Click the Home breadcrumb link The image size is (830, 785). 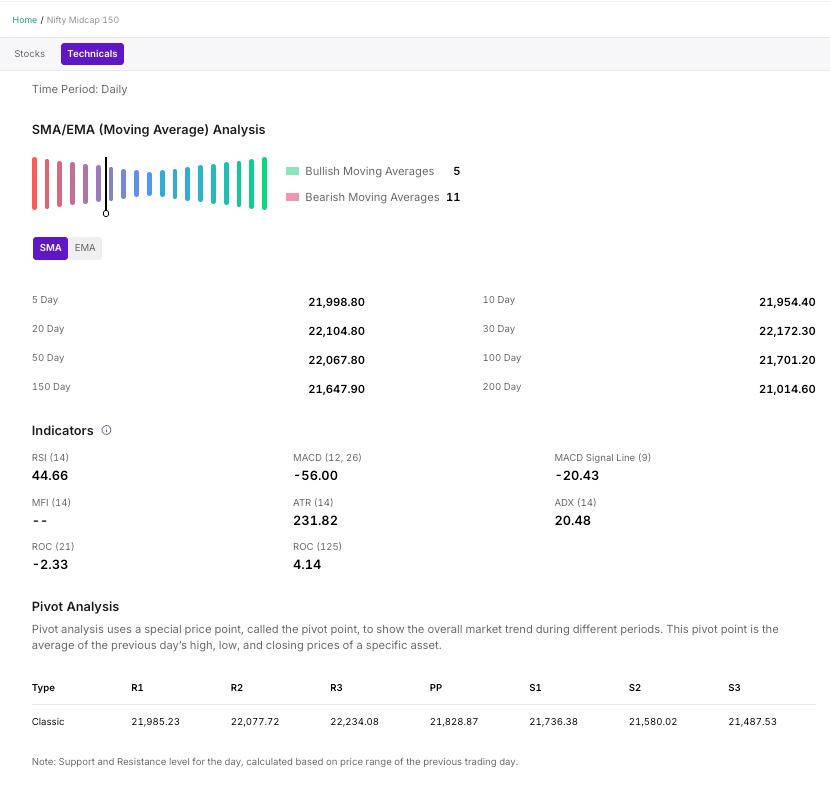click(x=24, y=20)
